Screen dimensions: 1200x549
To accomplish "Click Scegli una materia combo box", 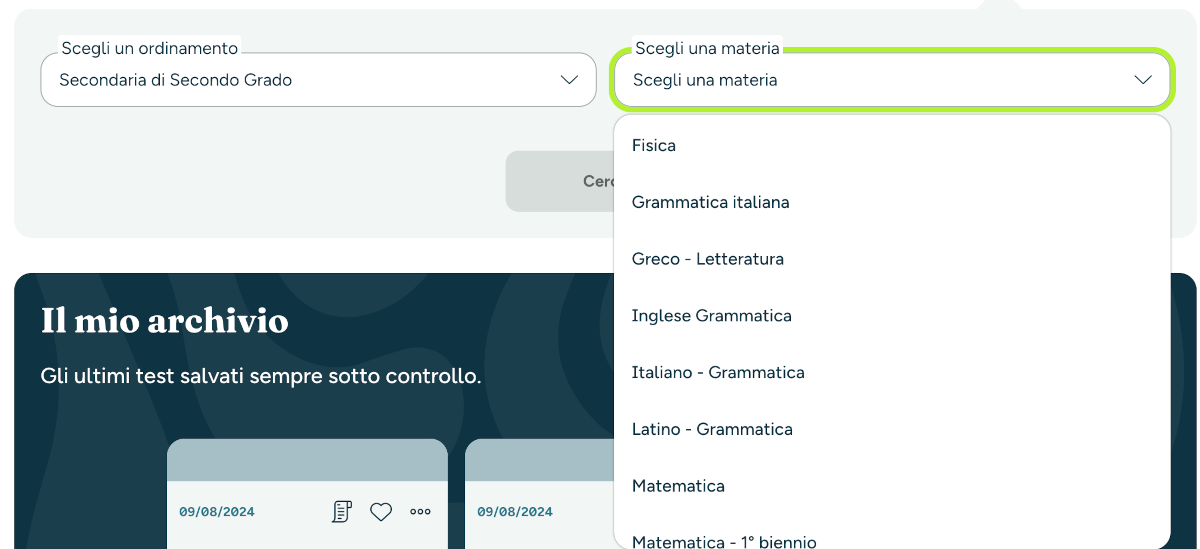I will click(891, 80).
